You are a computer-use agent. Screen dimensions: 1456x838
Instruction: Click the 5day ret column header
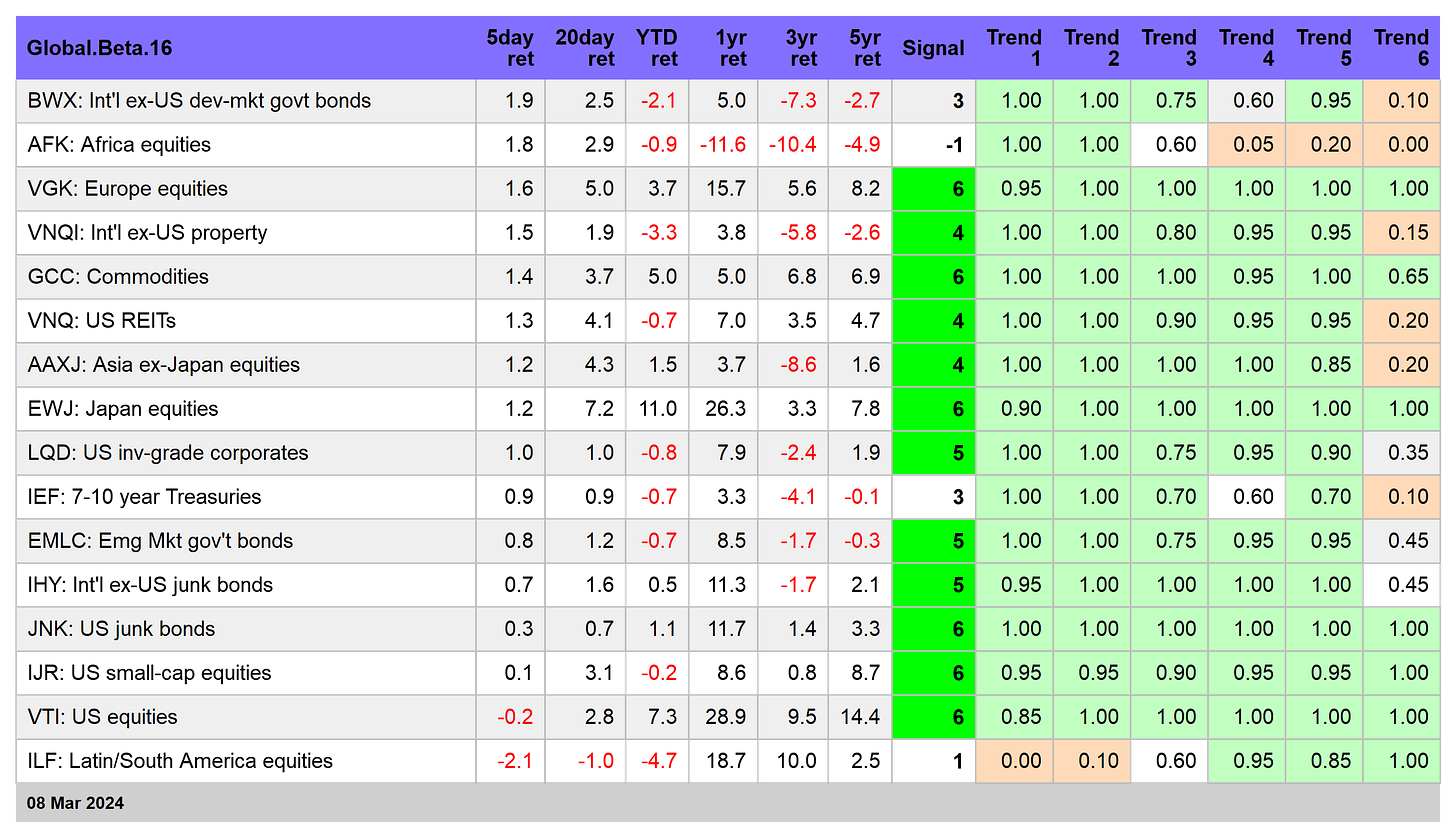pos(510,48)
